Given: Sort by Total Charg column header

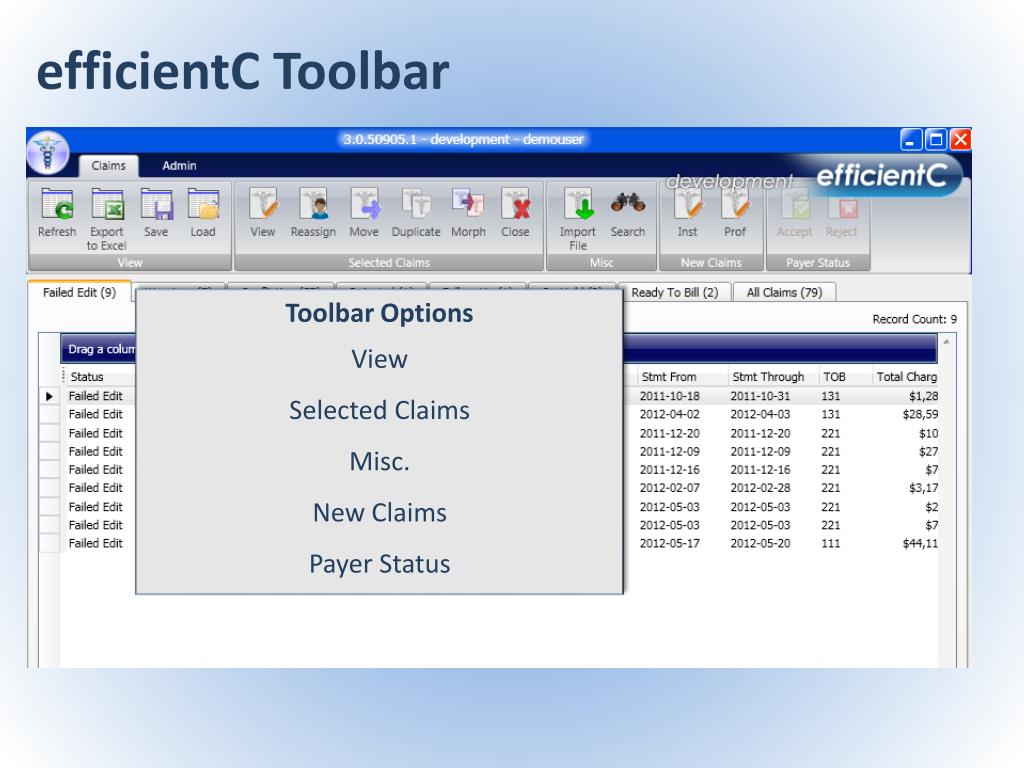Looking at the screenshot, I should click(x=906, y=377).
